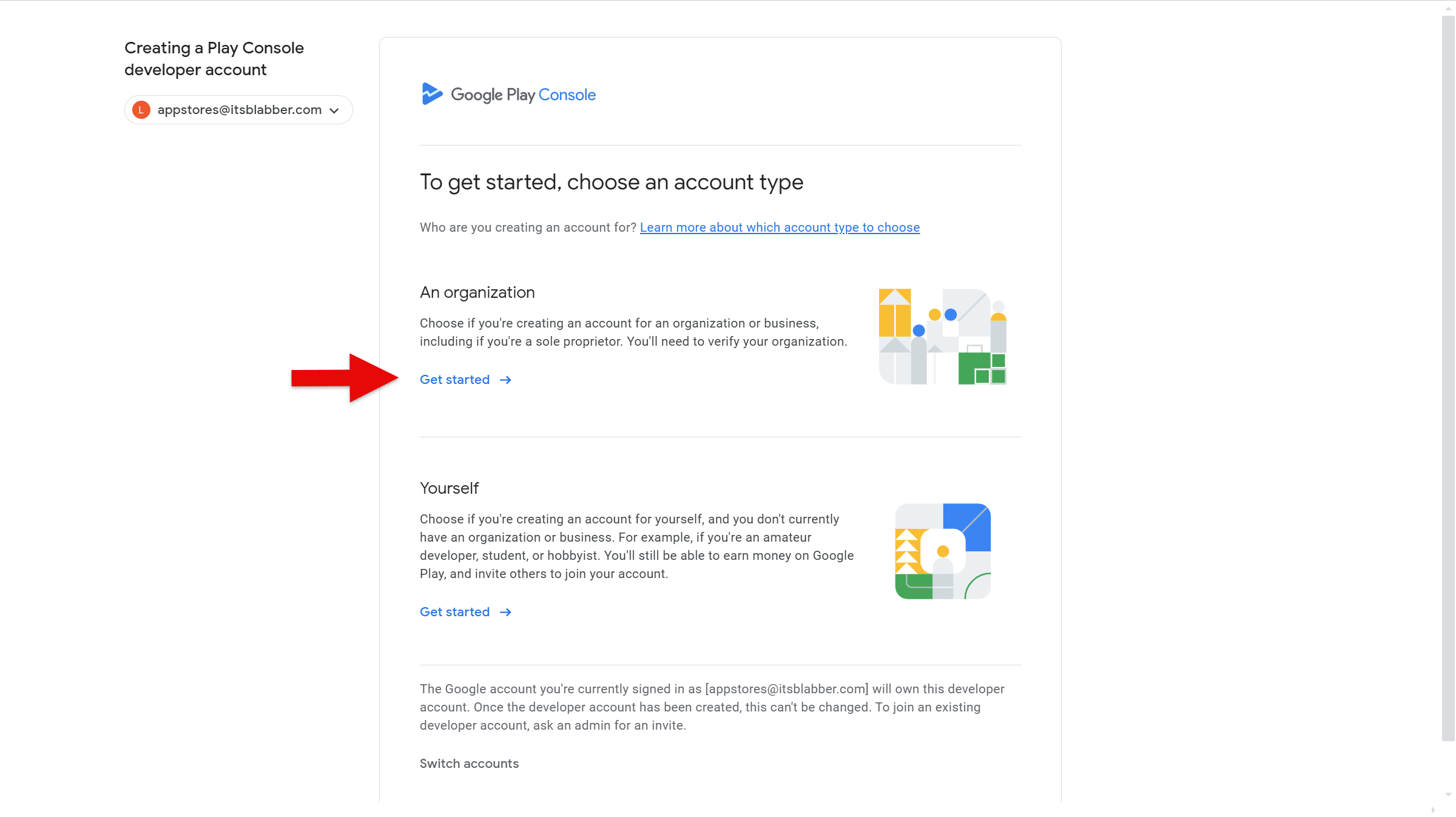Screen dimensions: 1456x817
Task: Select the Yourself account type heading
Action: [449, 488]
